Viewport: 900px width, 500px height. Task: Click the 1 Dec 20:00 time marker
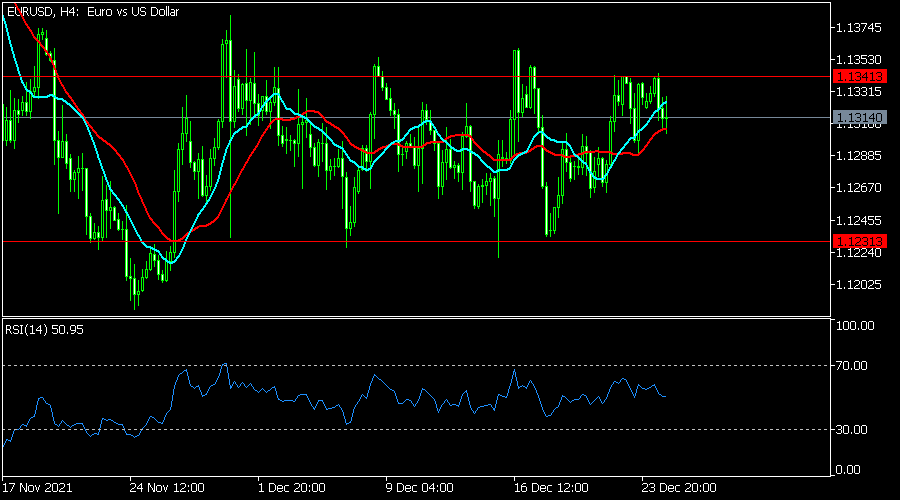tap(293, 488)
